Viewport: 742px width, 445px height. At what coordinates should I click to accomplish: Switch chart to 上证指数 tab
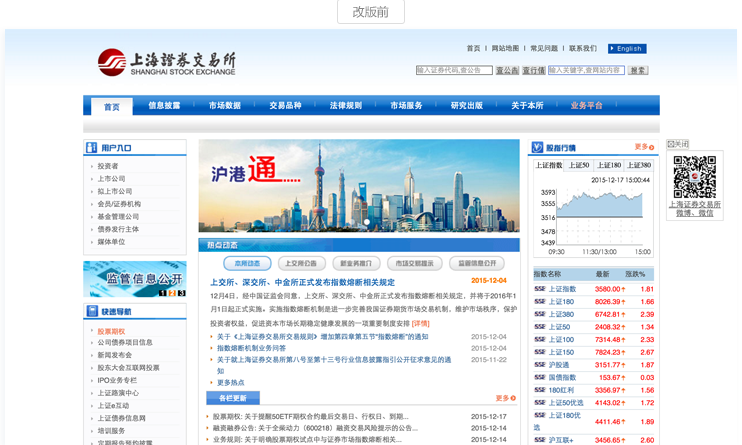(548, 165)
